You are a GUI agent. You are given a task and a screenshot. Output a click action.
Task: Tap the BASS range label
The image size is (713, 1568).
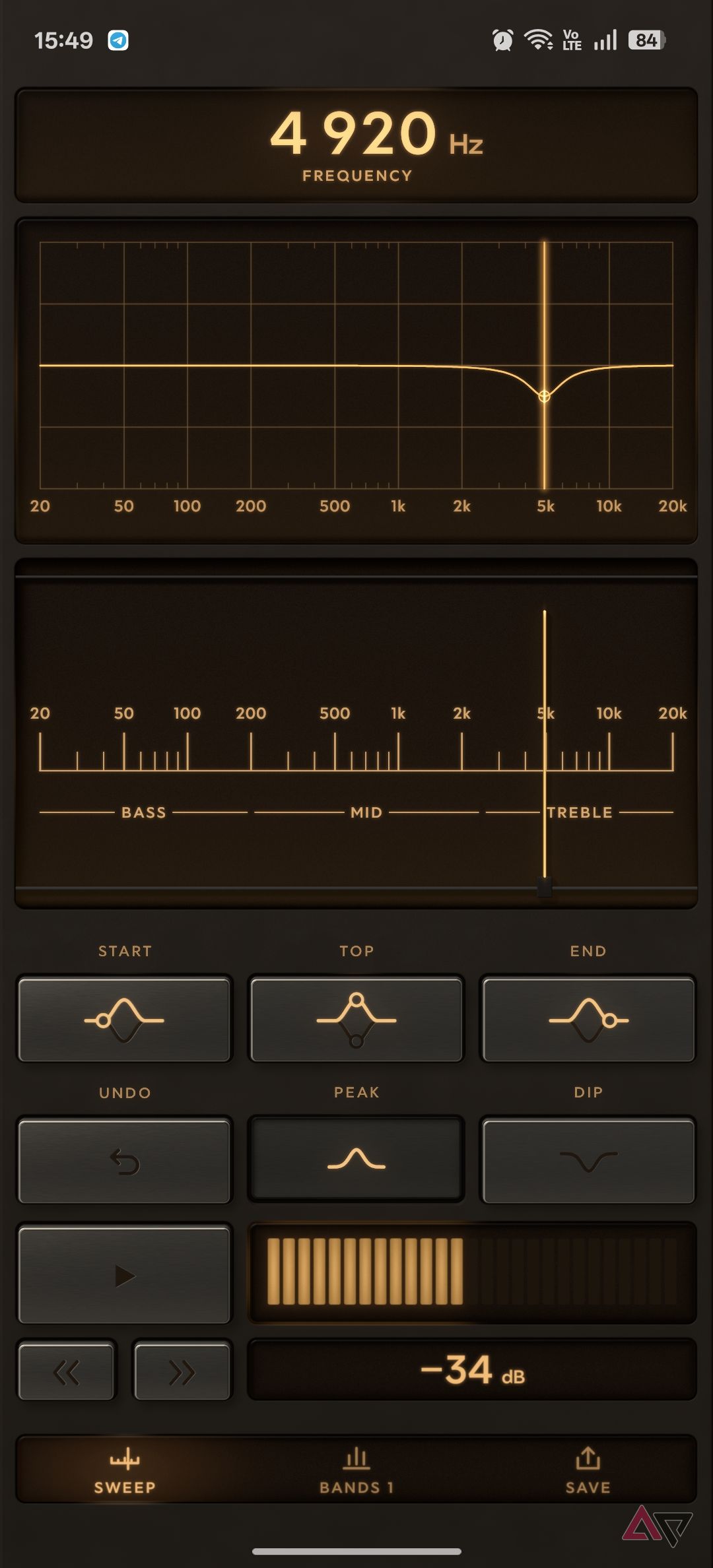144,812
